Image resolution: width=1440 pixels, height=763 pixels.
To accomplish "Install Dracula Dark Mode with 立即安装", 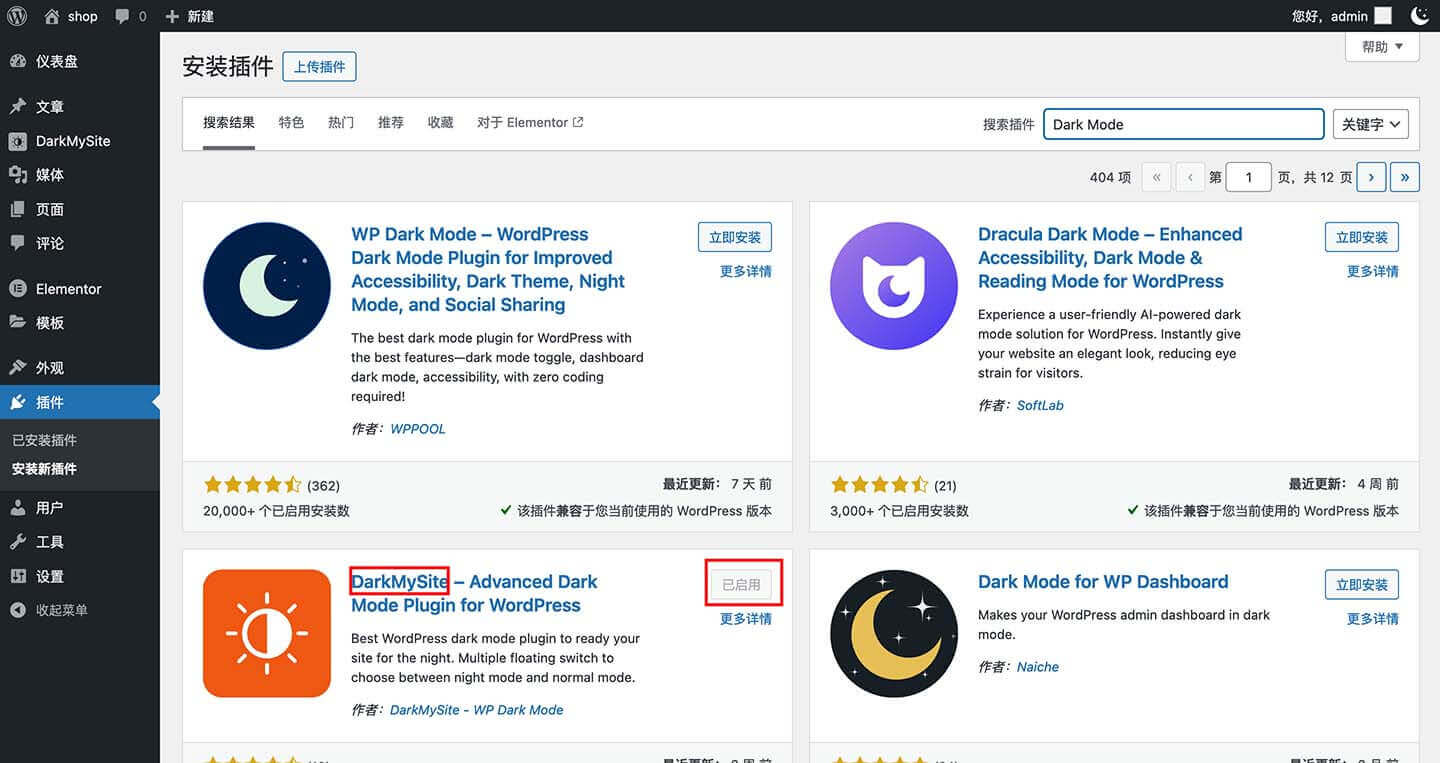I will pos(1362,237).
